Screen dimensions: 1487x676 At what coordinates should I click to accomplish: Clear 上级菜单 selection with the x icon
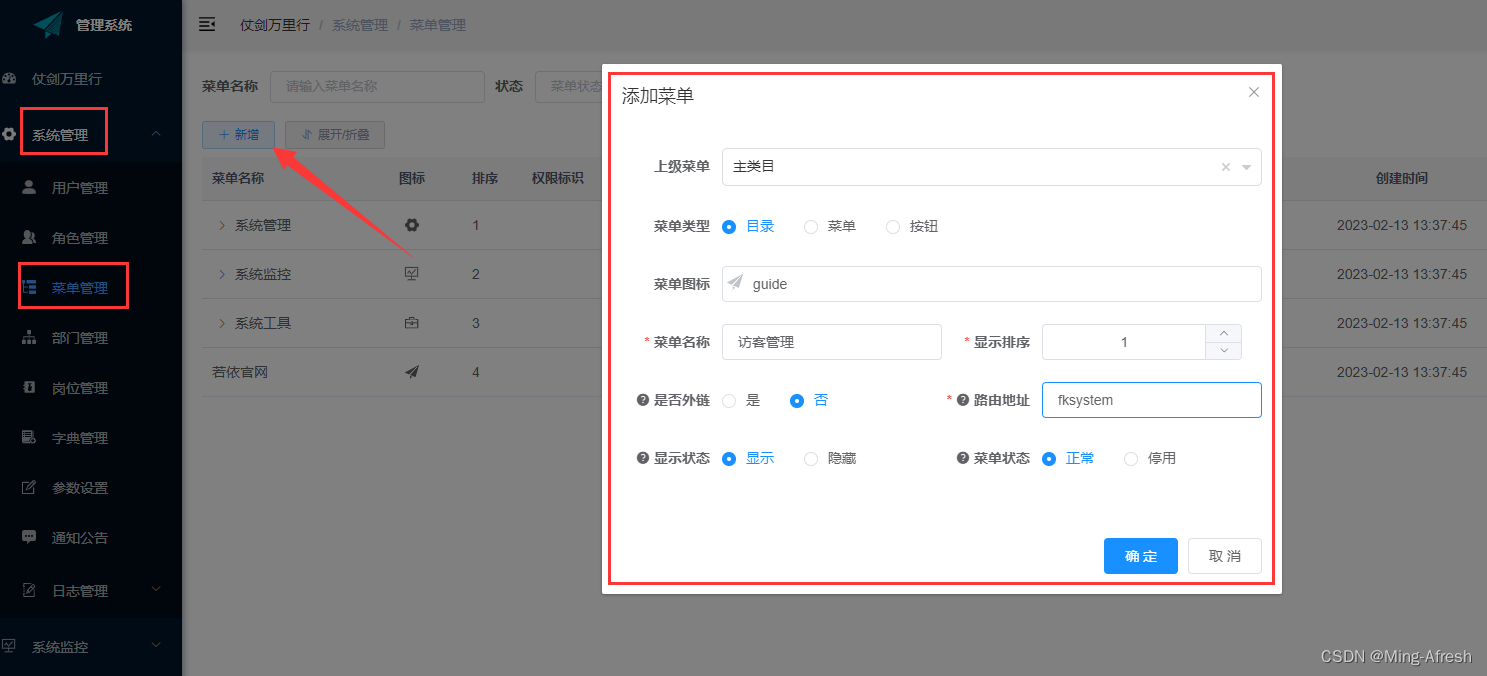pos(1226,168)
